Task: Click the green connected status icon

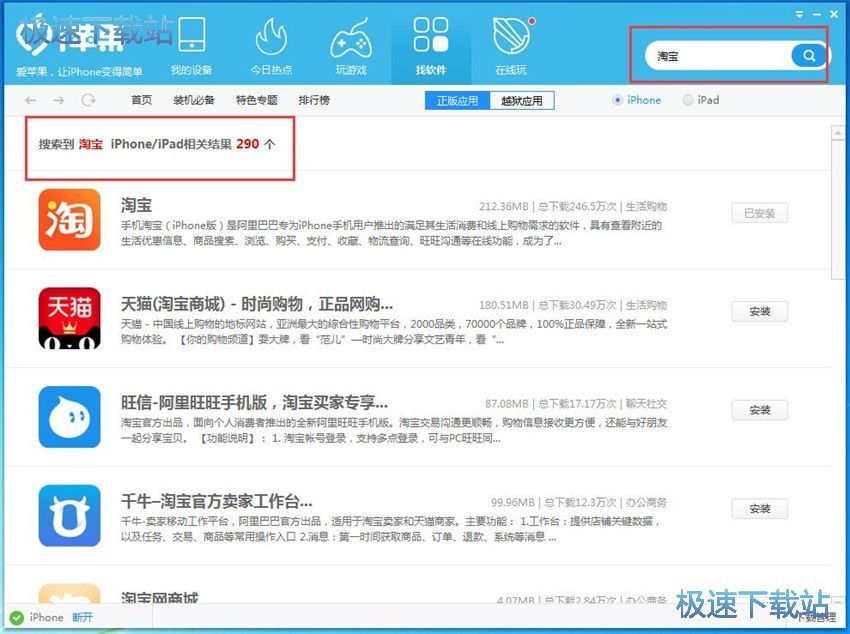Action: pyautogui.click(x=17, y=617)
